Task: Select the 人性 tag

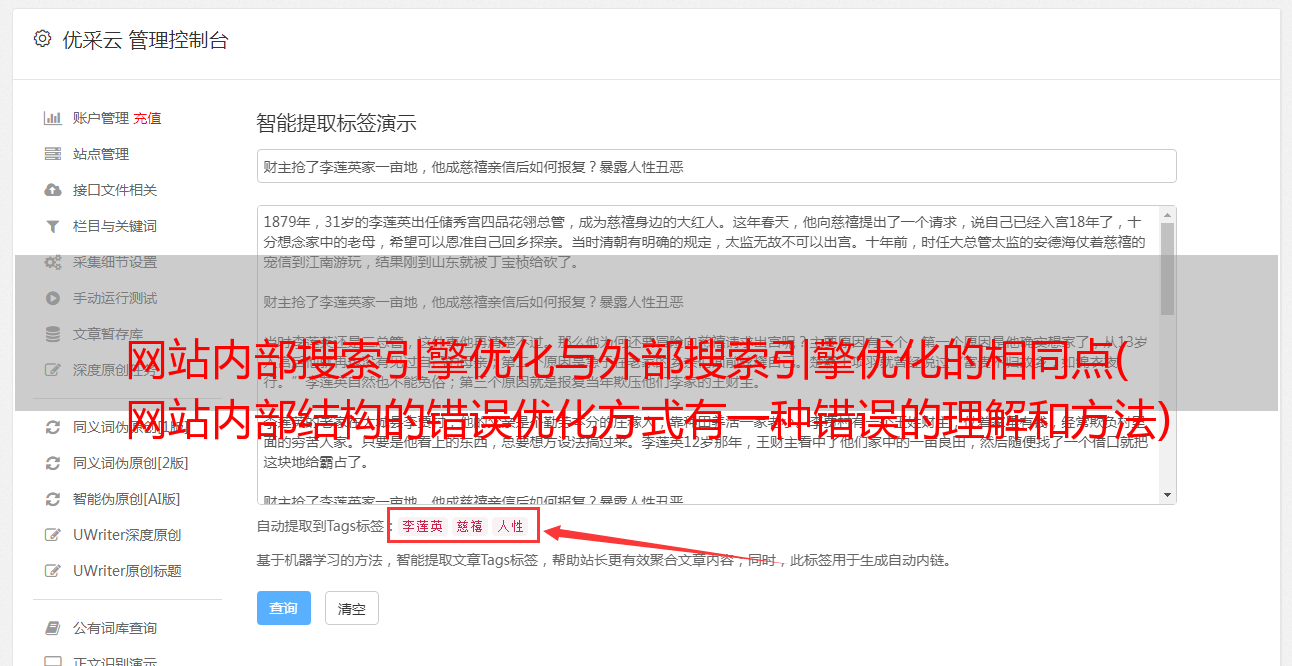Action: [x=511, y=526]
